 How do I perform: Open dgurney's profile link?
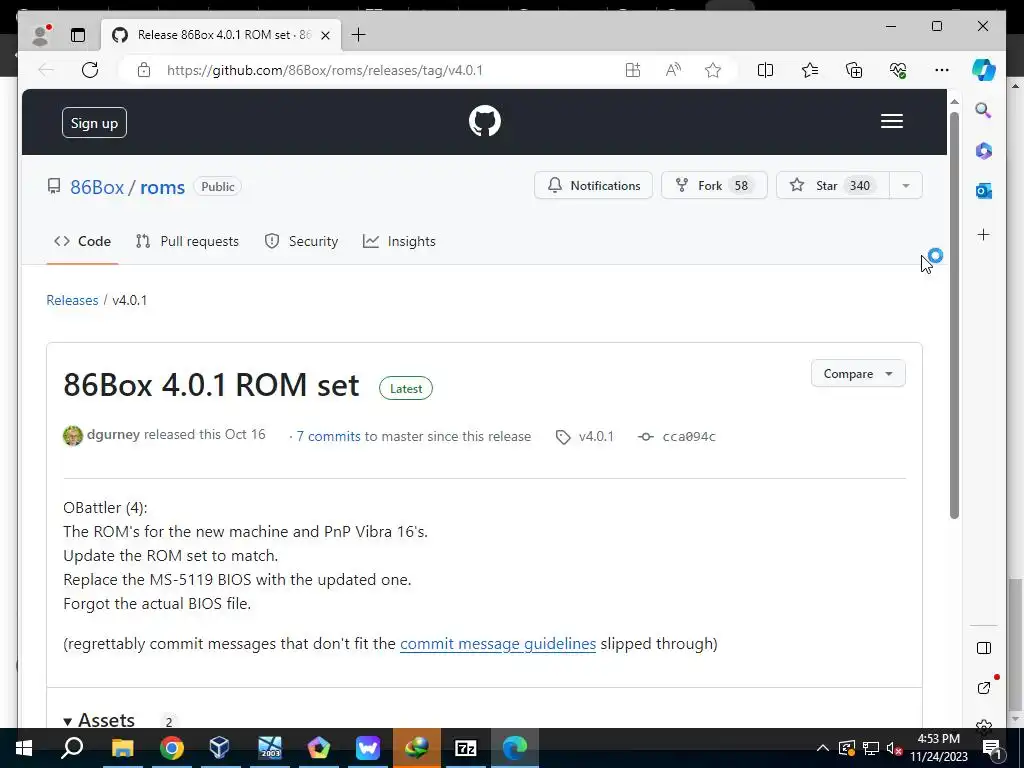(x=113, y=435)
